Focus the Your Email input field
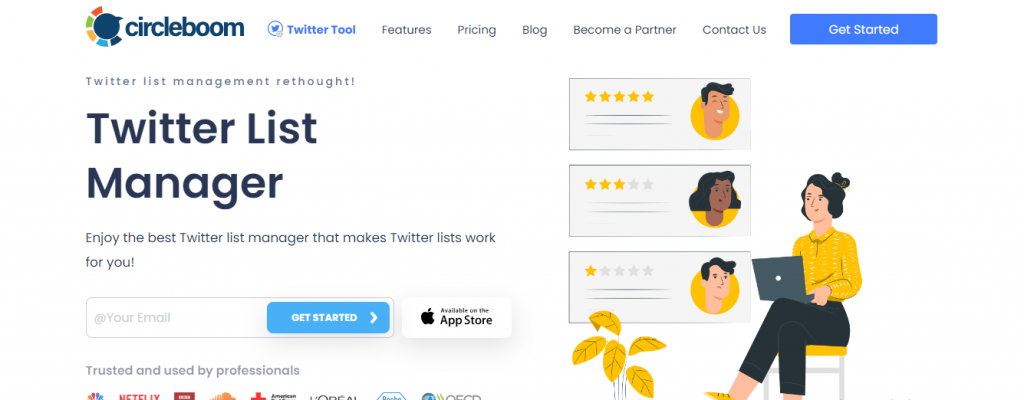This screenshot has width=1024, height=400. (177, 318)
